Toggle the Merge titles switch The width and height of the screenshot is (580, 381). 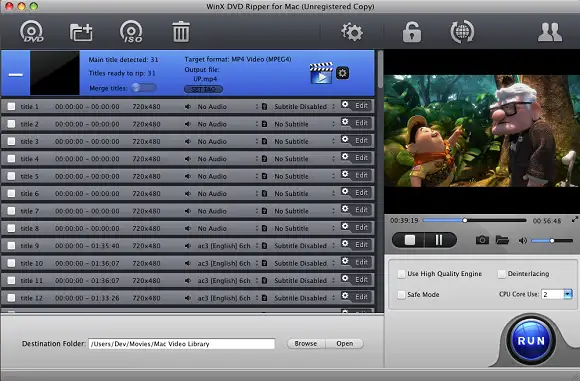click(x=144, y=88)
